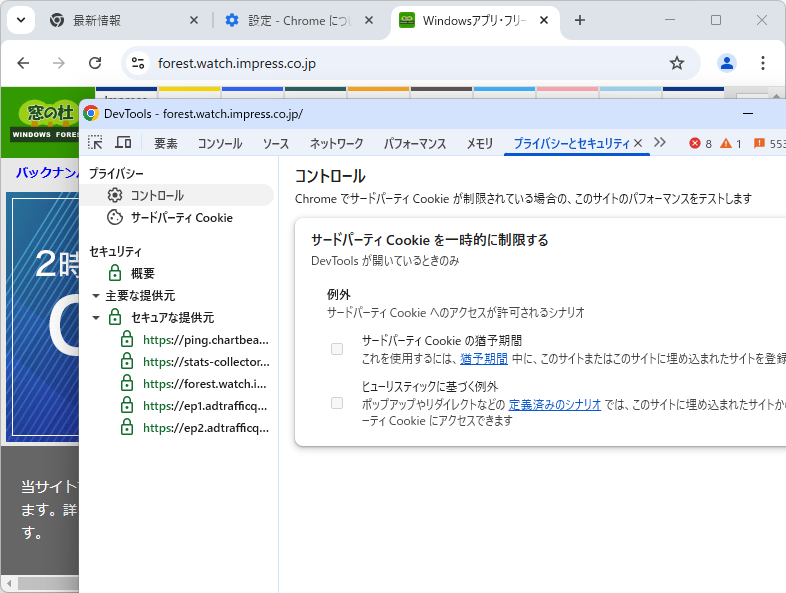Minimize the DevTools window

pos(748,114)
